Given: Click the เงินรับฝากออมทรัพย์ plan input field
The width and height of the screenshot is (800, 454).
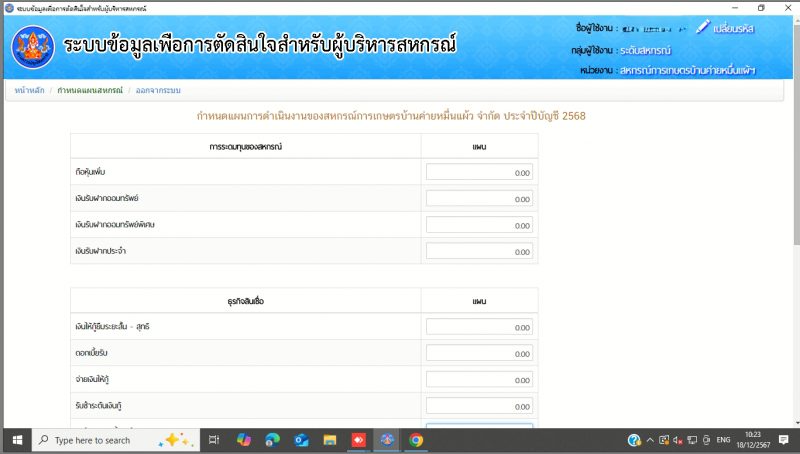Looking at the screenshot, I should [x=479, y=198].
